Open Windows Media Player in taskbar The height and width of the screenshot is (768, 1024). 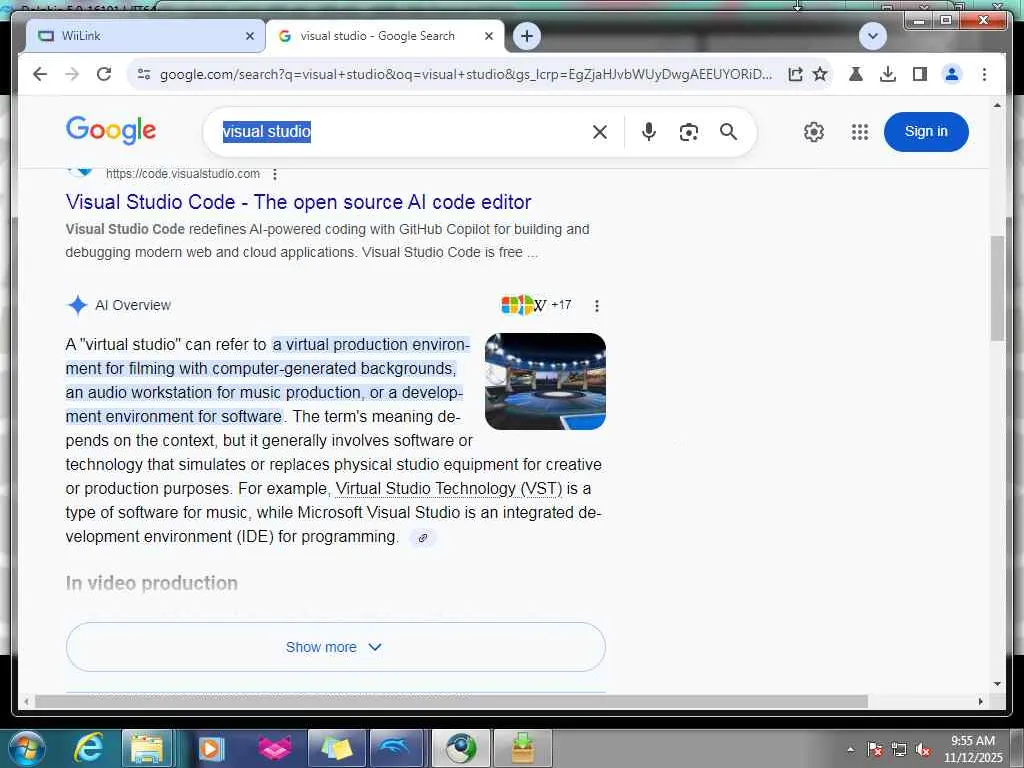[212, 748]
